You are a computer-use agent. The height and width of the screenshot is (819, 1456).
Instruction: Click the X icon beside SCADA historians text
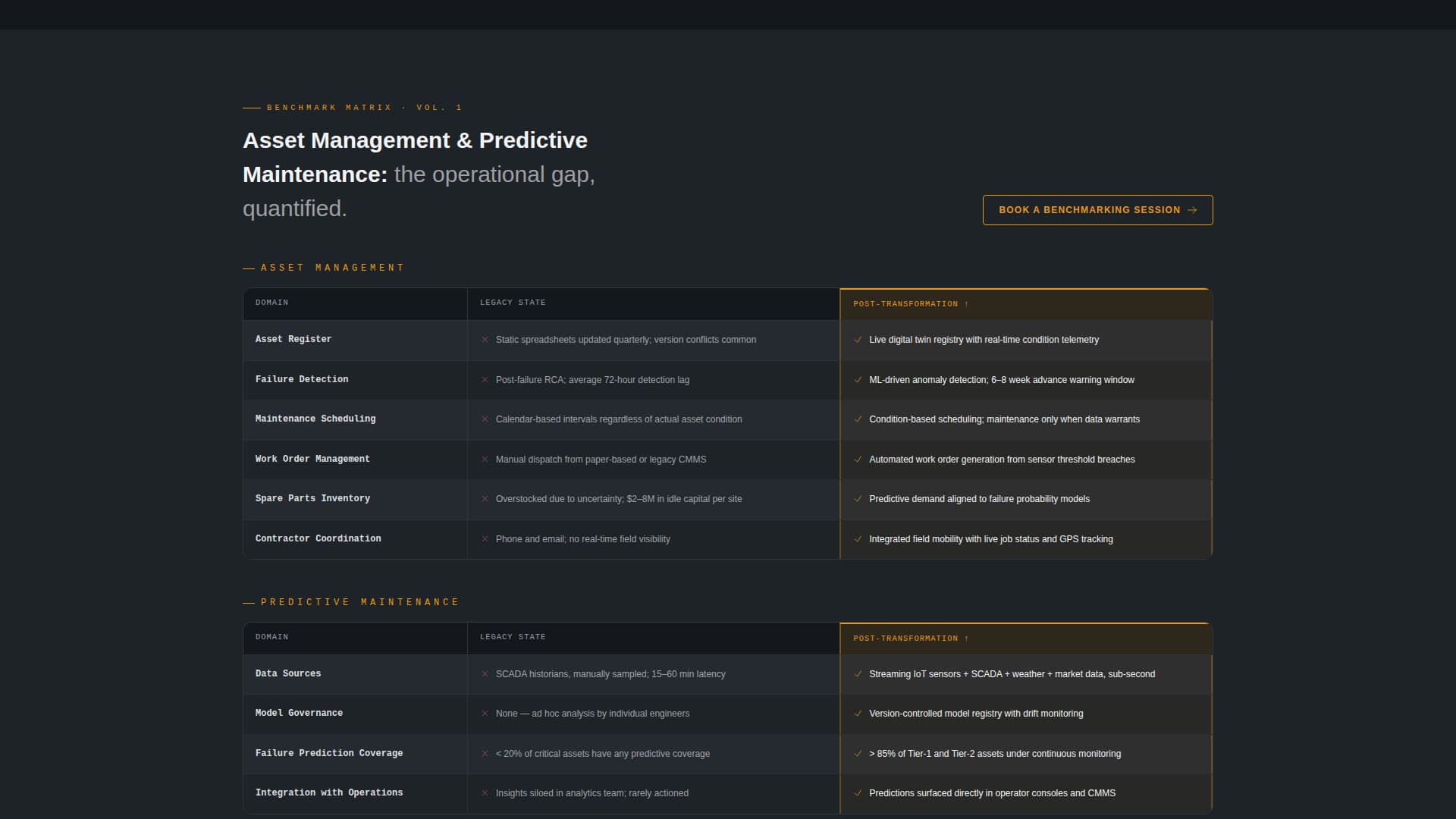pyautogui.click(x=485, y=674)
